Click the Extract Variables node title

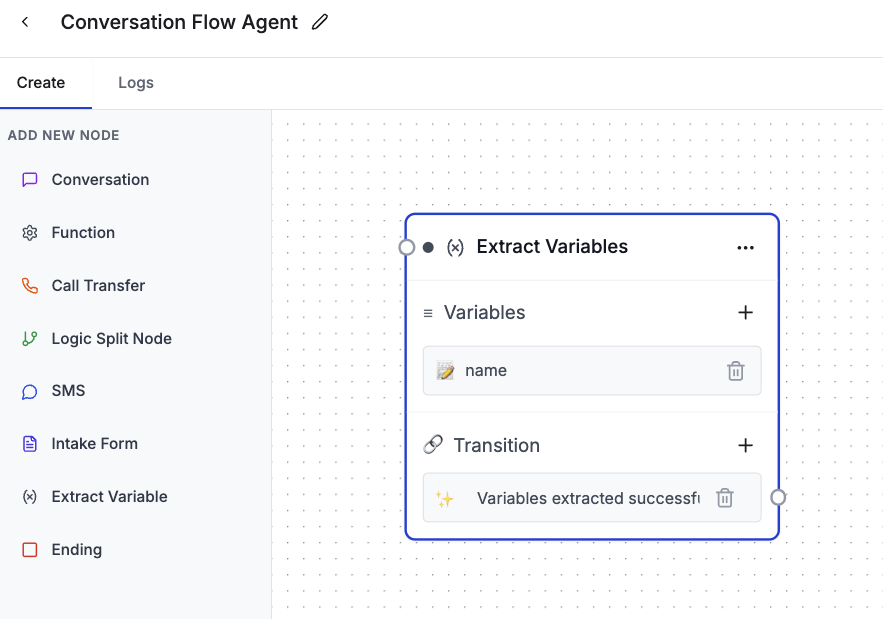tap(552, 247)
